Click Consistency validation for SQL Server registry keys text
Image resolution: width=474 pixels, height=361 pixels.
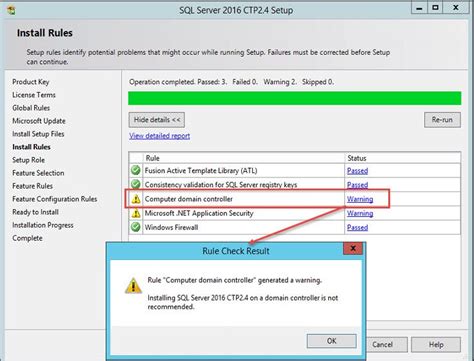pos(221,185)
